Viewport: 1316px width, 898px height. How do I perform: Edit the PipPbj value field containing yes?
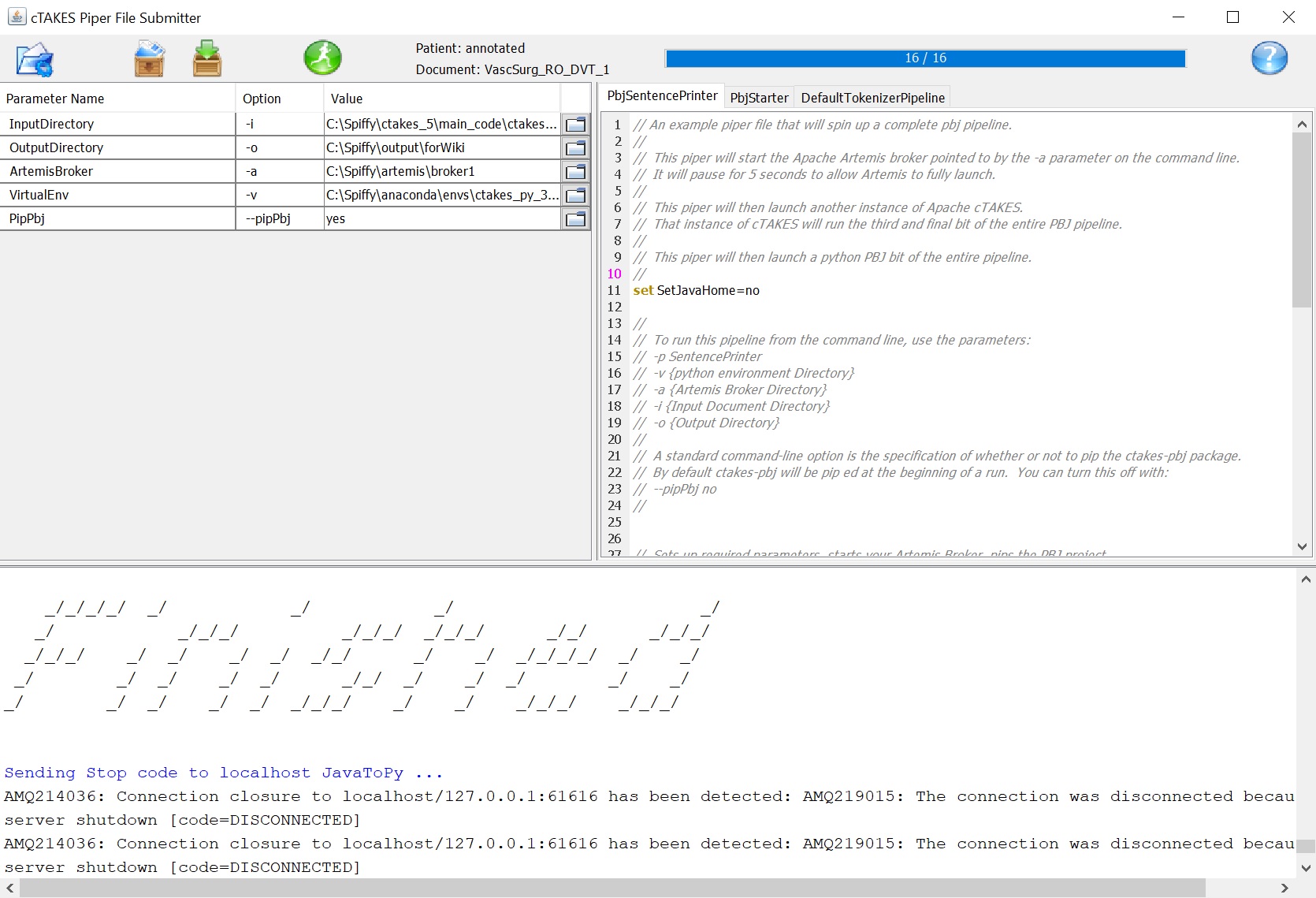pyautogui.click(x=441, y=219)
